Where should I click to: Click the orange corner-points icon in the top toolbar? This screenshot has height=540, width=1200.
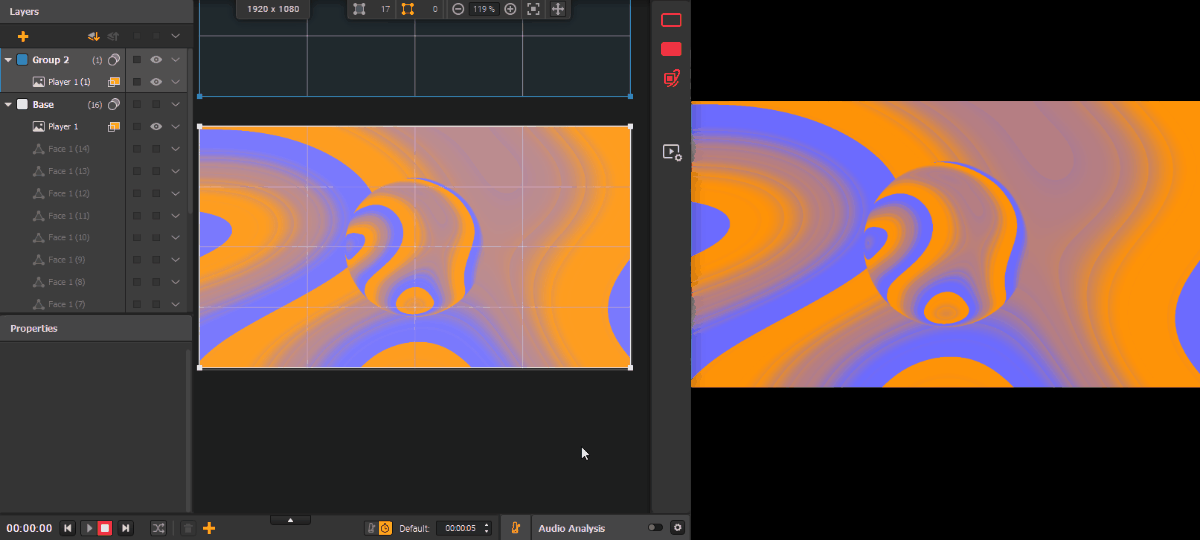(407, 9)
